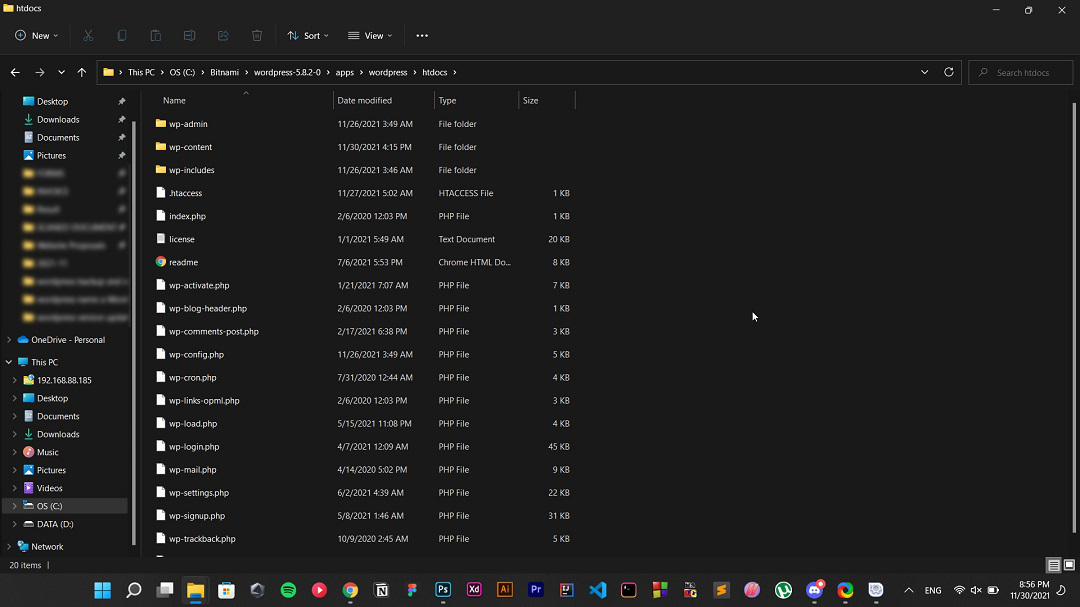The width and height of the screenshot is (1080, 607).
Task: Sort by the Type column header
Action: coord(476,101)
